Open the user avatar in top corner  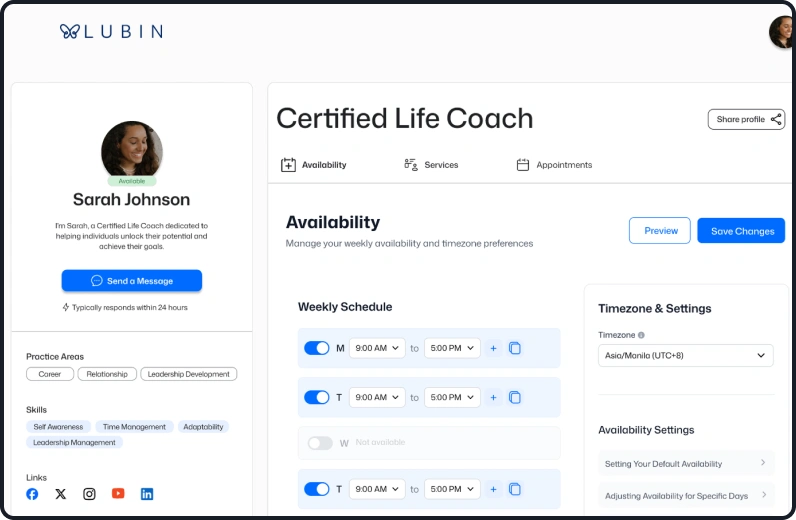[x=781, y=32]
